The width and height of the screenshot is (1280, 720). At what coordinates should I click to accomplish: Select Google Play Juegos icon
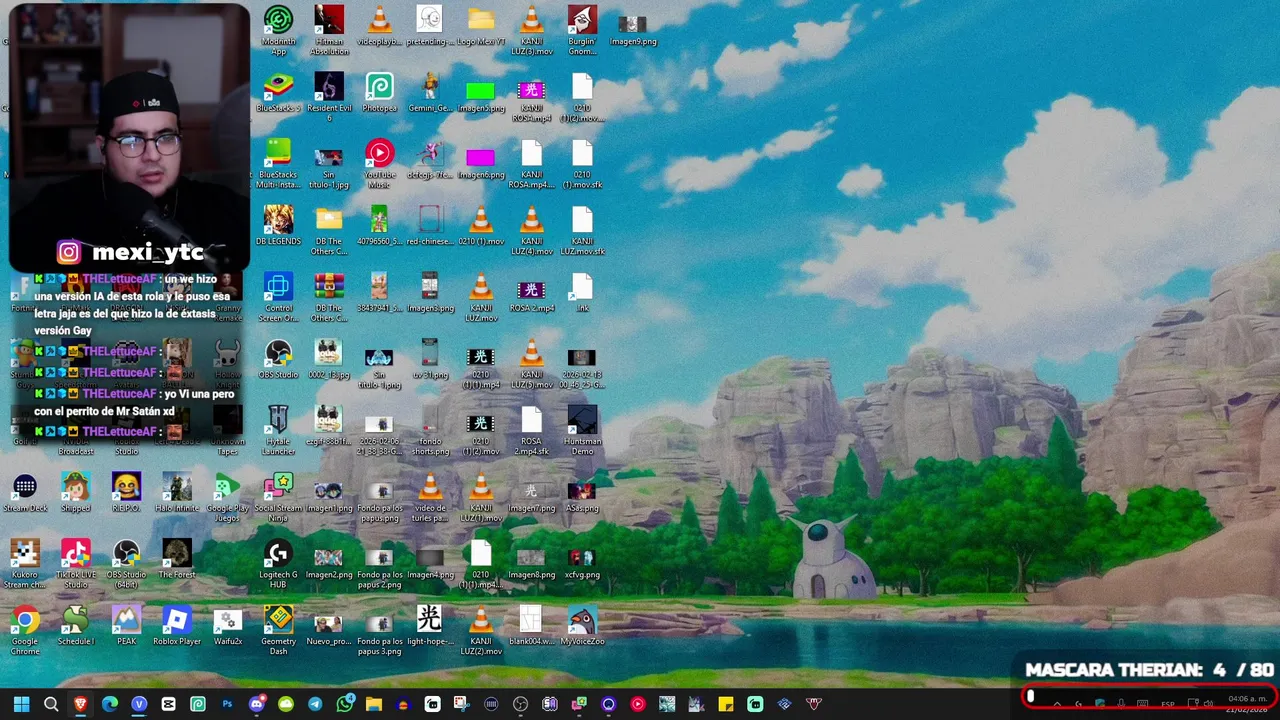coord(228,497)
